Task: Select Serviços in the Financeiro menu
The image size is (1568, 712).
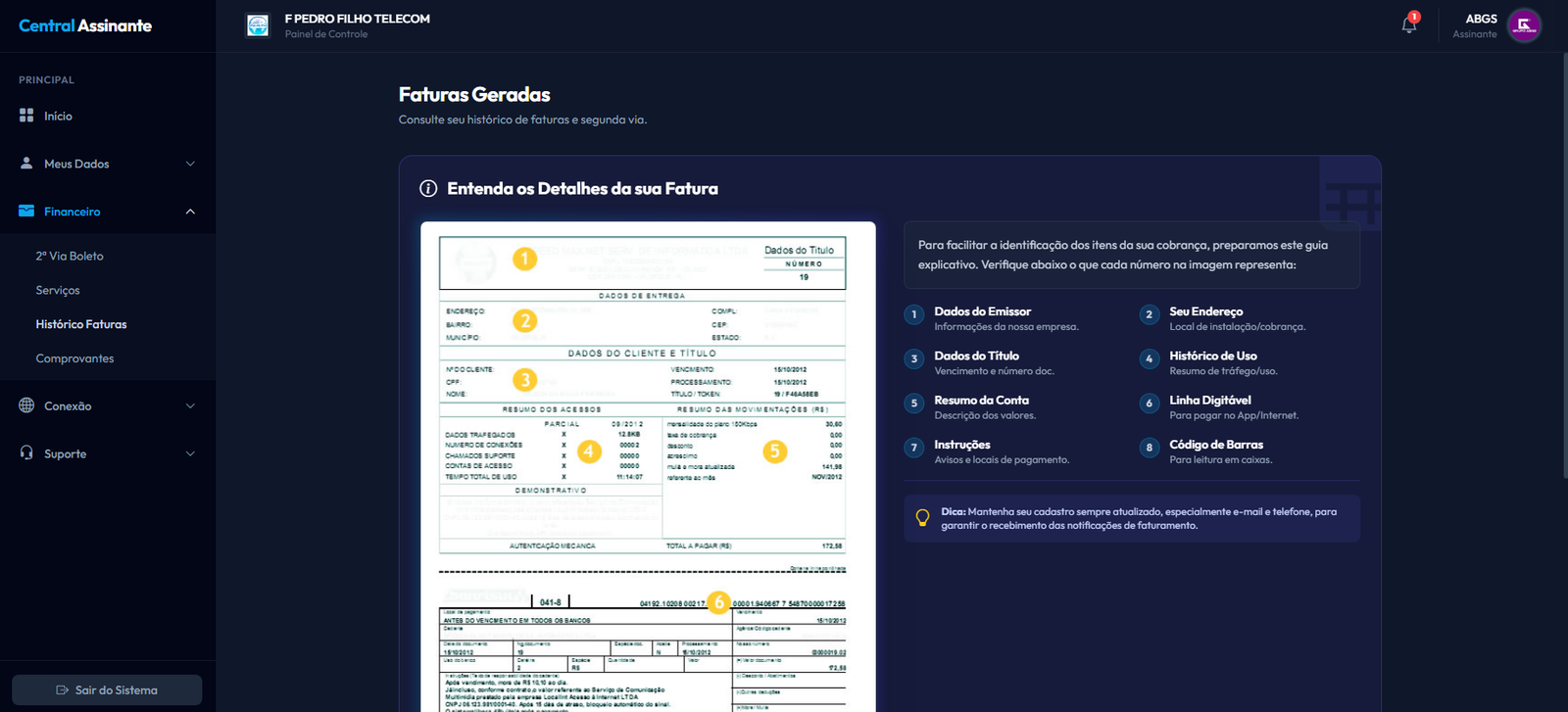Action: [x=58, y=290]
